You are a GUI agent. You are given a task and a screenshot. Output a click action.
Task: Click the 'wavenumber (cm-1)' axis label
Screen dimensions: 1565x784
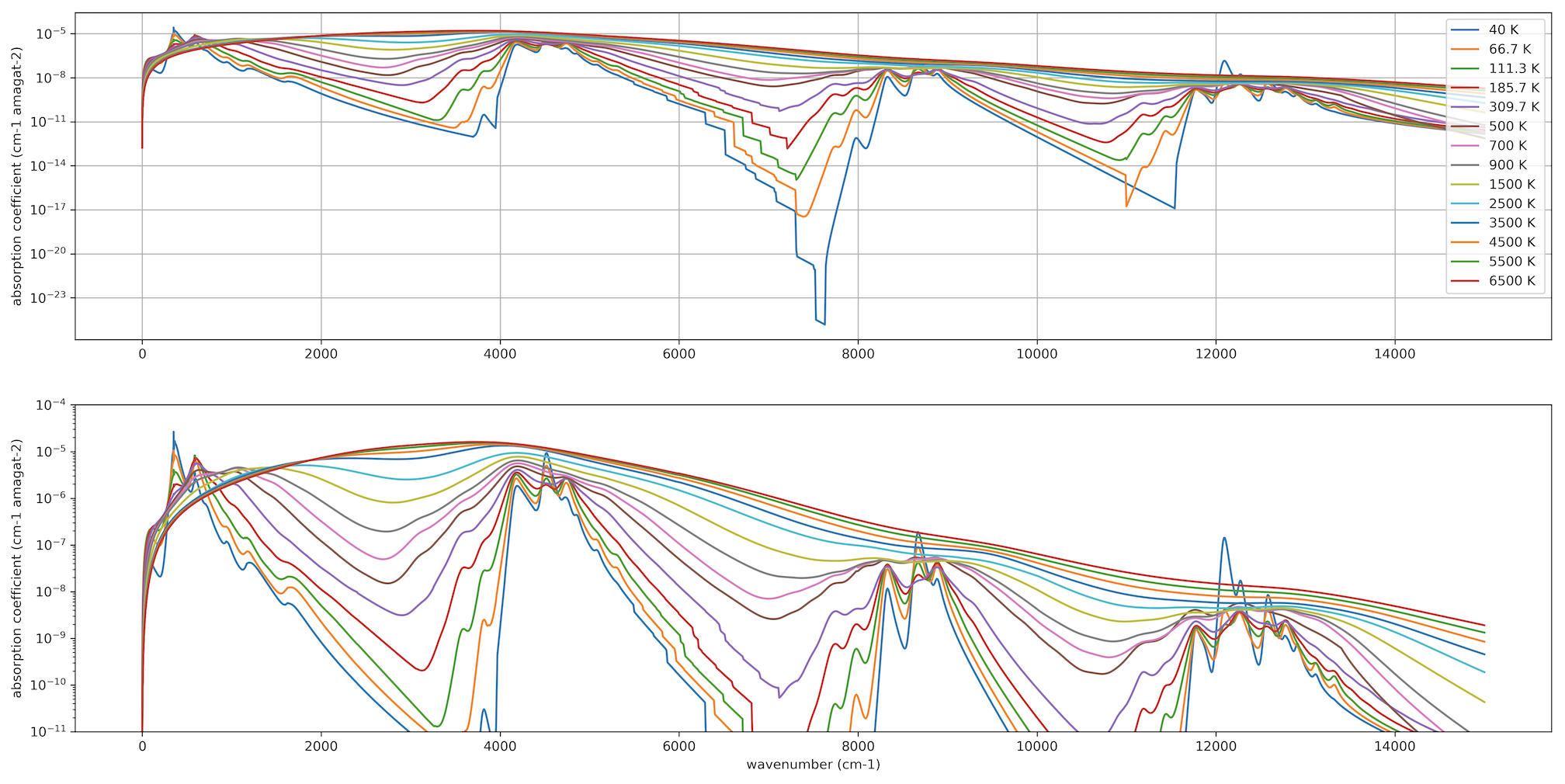click(813, 765)
